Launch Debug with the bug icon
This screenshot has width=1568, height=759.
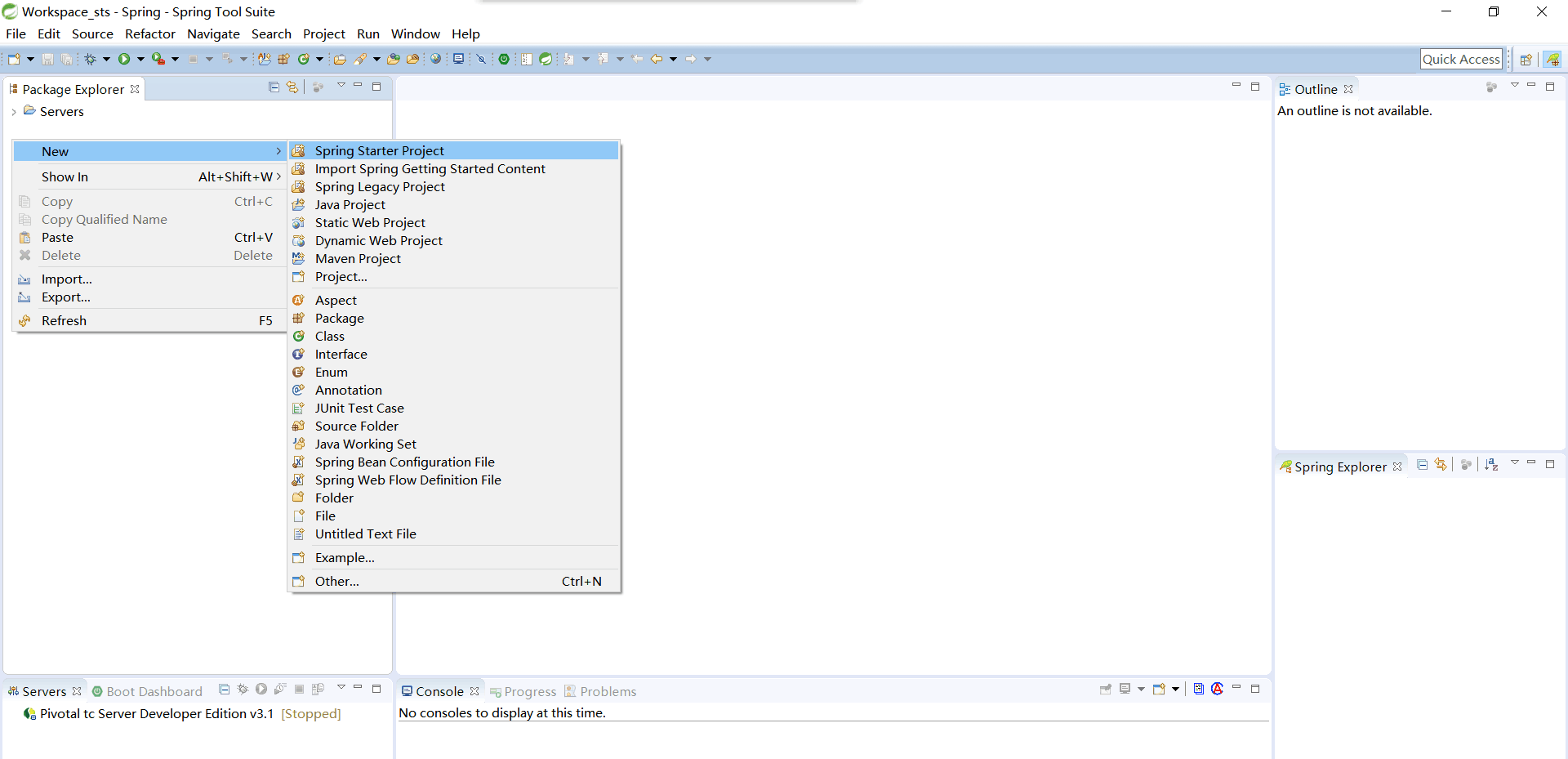pos(90,59)
